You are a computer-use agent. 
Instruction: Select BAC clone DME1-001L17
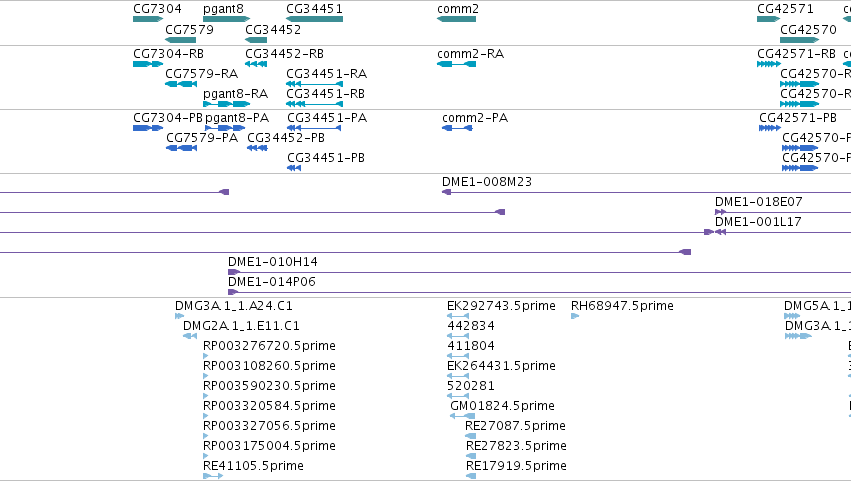click(758, 221)
